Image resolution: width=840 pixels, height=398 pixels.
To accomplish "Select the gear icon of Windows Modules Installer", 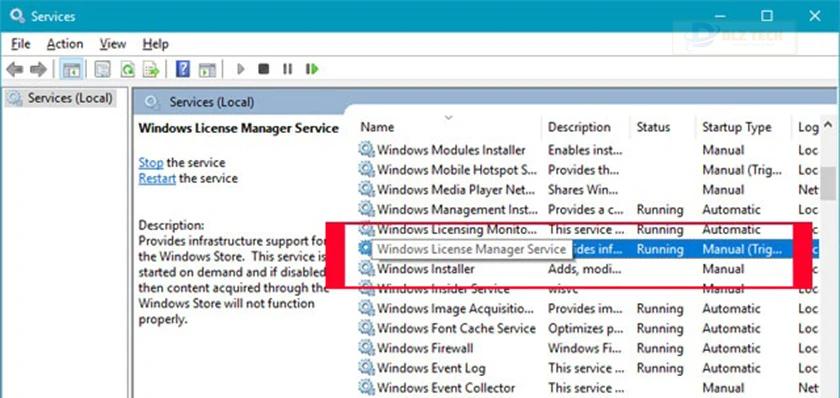I will (x=366, y=150).
